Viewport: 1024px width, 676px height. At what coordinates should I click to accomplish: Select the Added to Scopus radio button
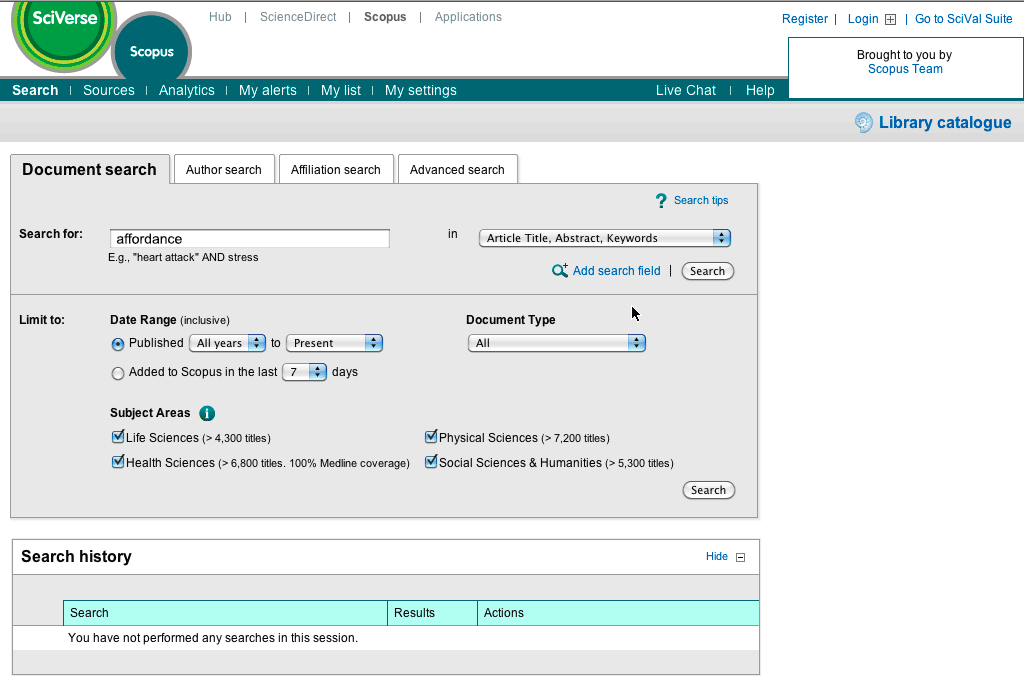coord(118,373)
